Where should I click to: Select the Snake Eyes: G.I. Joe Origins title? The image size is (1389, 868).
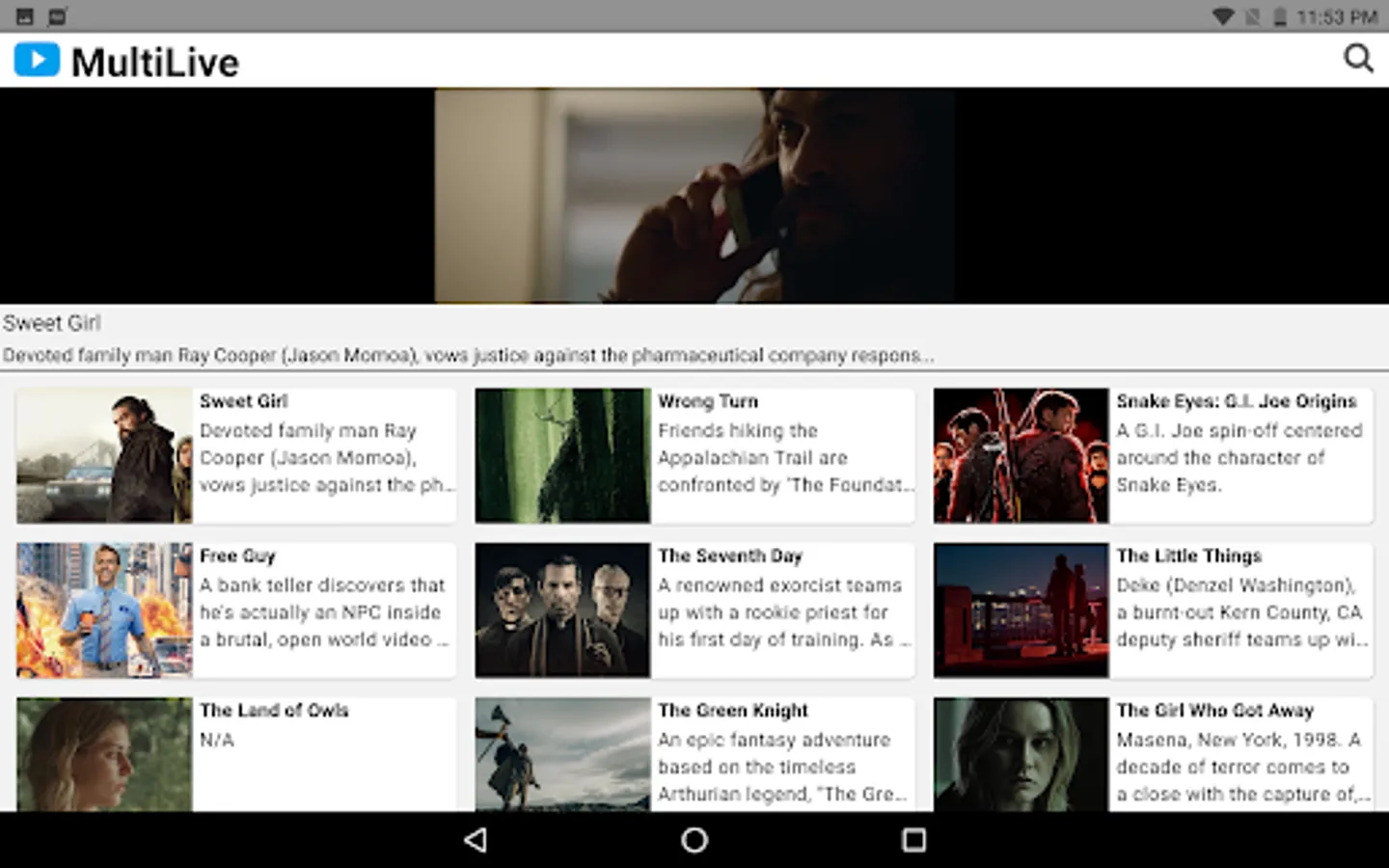pyautogui.click(x=1237, y=401)
